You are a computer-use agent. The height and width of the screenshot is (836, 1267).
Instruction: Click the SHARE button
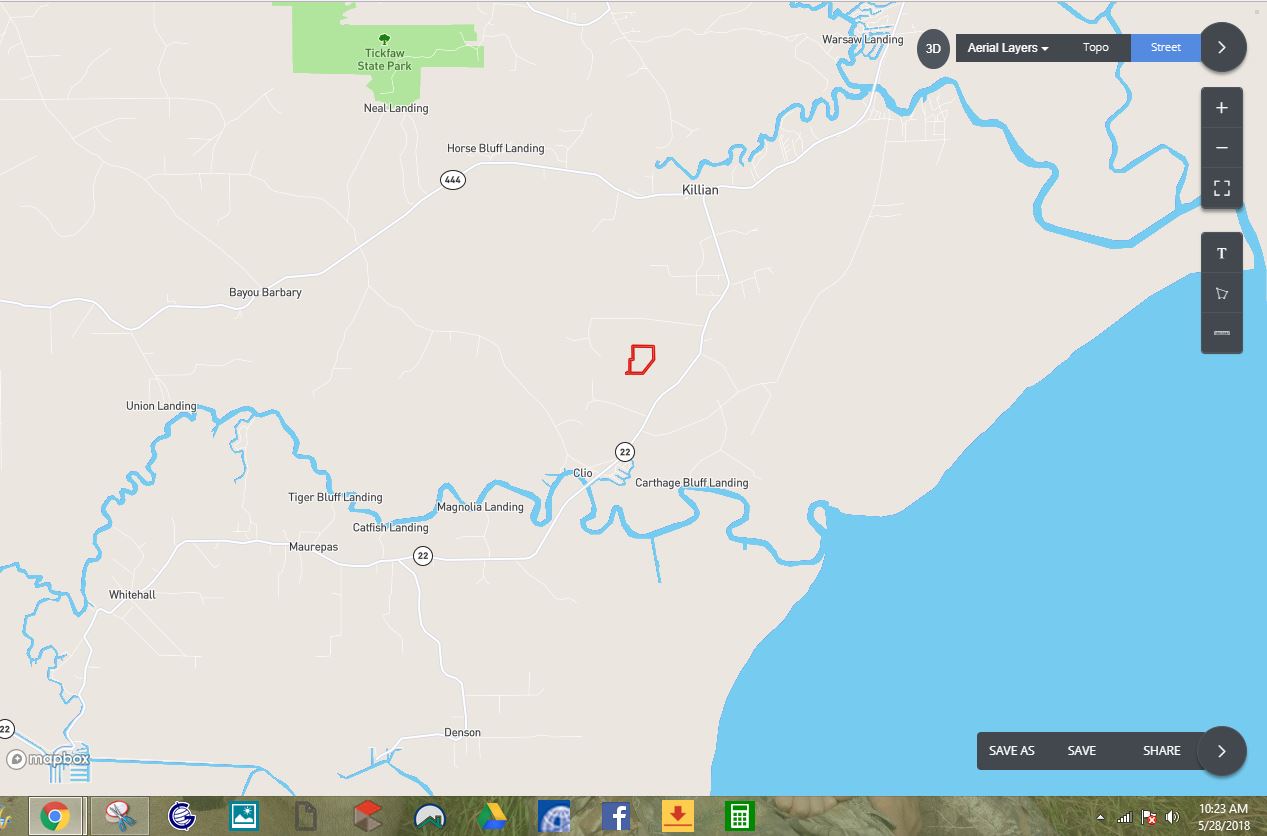point(1161,751)
